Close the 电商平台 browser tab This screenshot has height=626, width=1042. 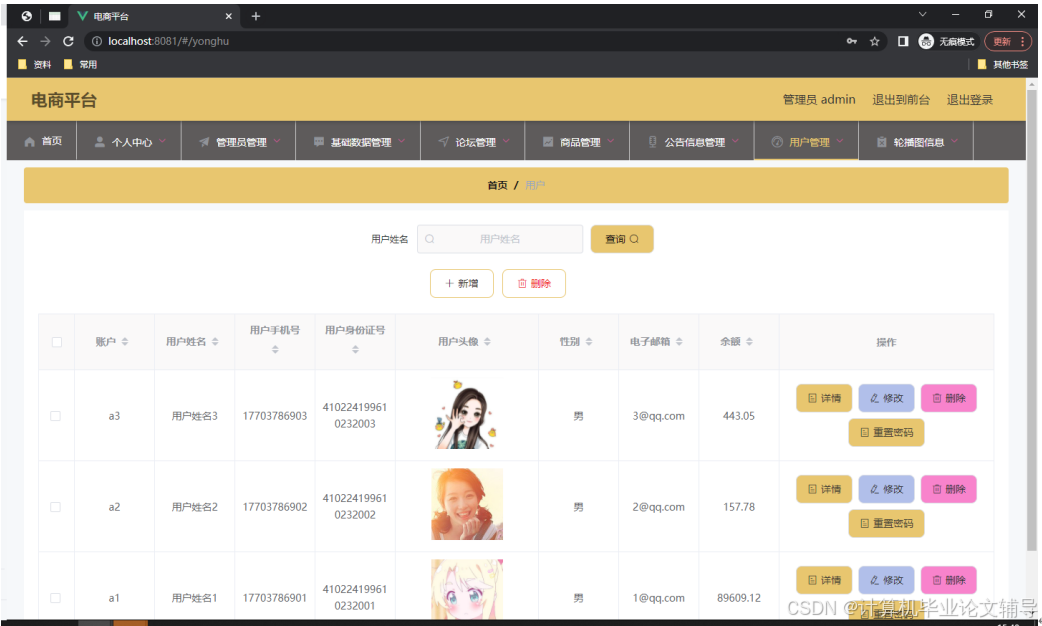229,16
